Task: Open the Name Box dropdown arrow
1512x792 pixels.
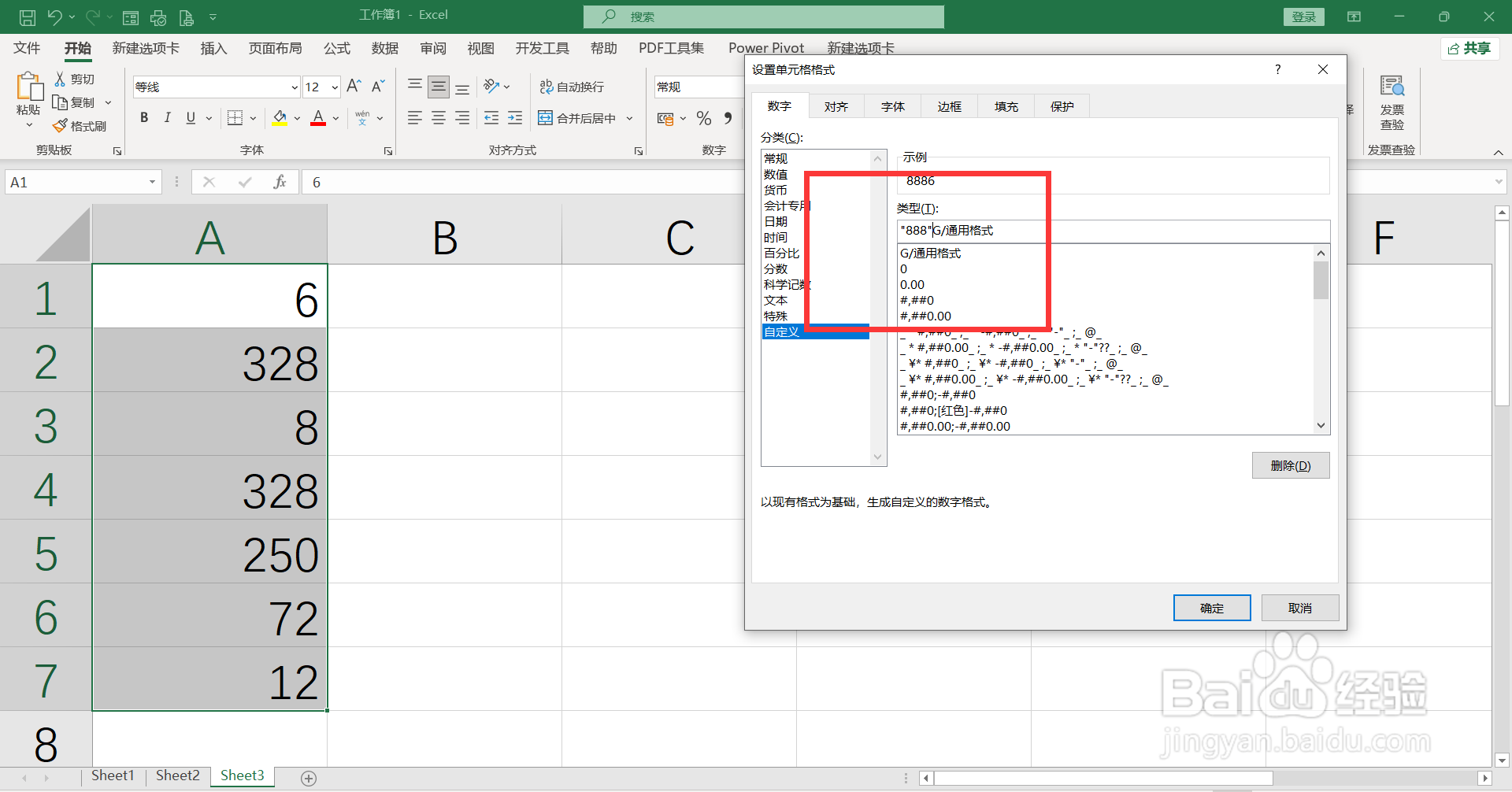Action: (152, 183)
